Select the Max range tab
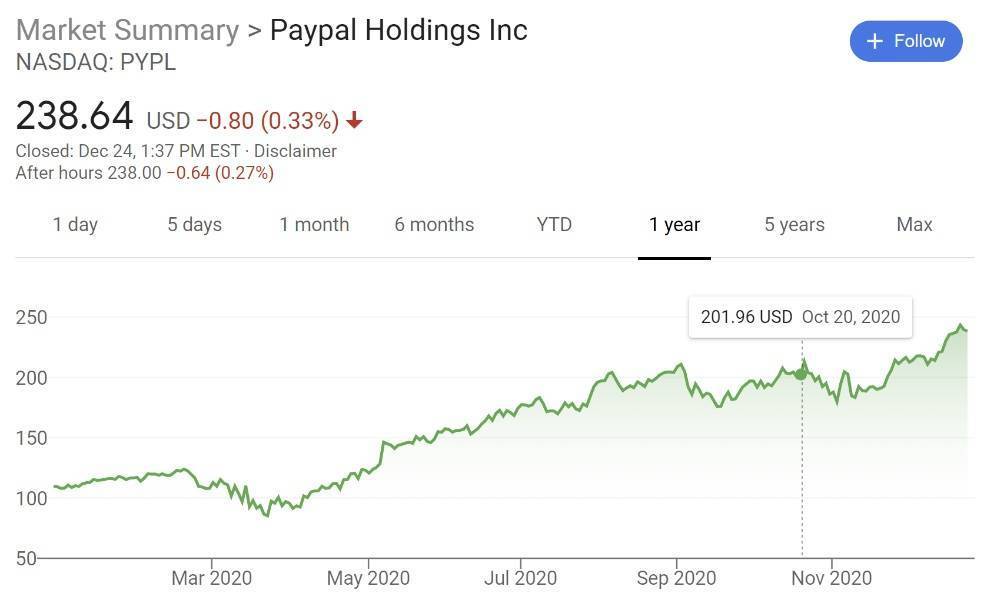This screenshot has width=994, height=603. 914,224
